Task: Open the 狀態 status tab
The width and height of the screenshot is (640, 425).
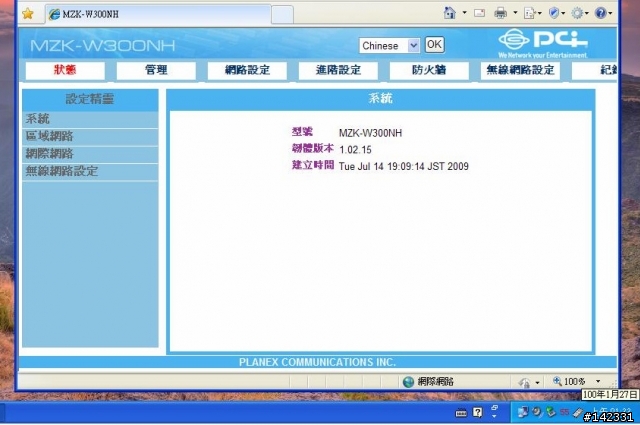Action: [65, 70]
